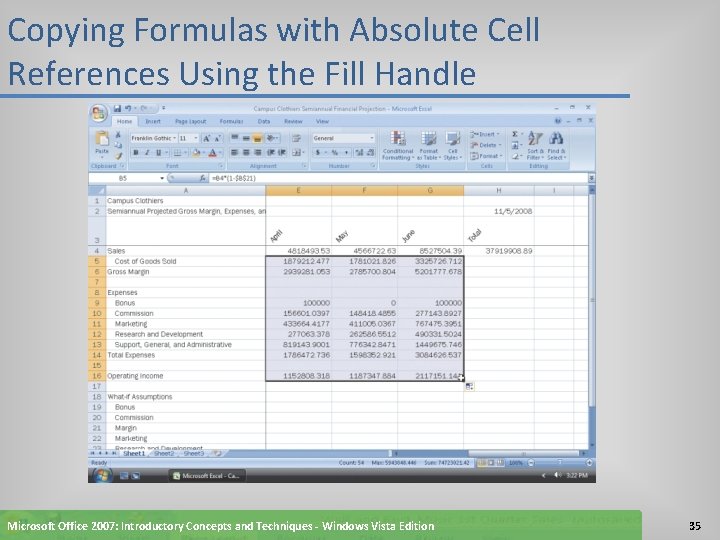Switch to the View tab
Image resolution: width=720 pixels, height=540 pixels.
click(322, 121)
